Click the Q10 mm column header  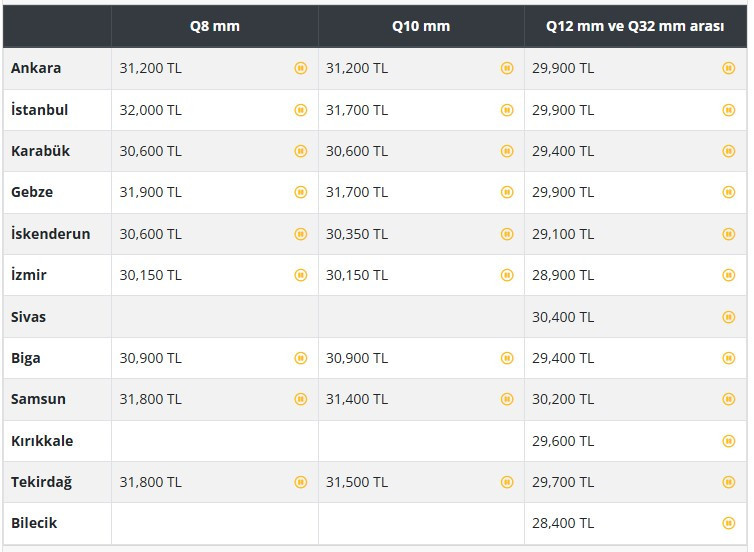point(421,26)
